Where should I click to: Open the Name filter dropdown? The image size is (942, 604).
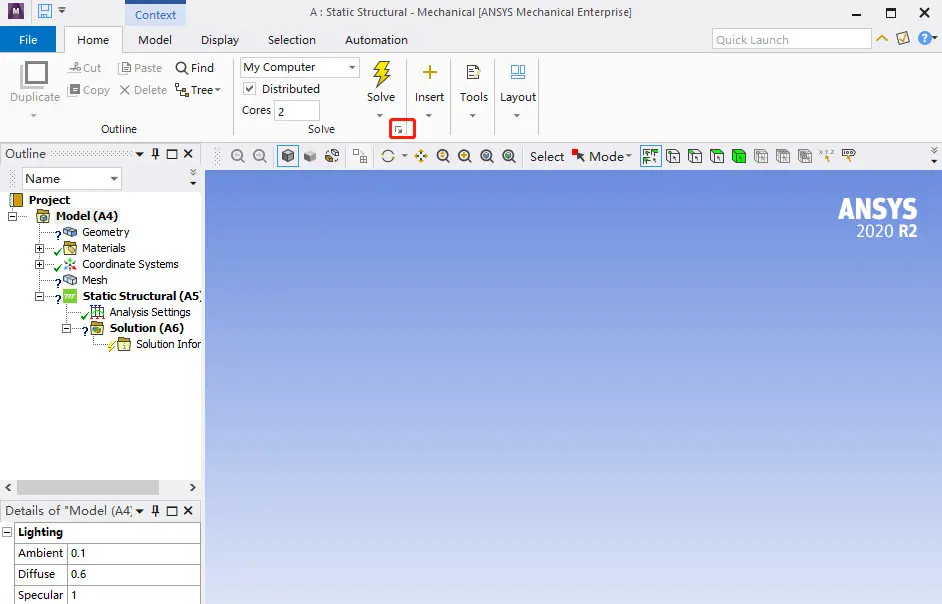(72, 178)
